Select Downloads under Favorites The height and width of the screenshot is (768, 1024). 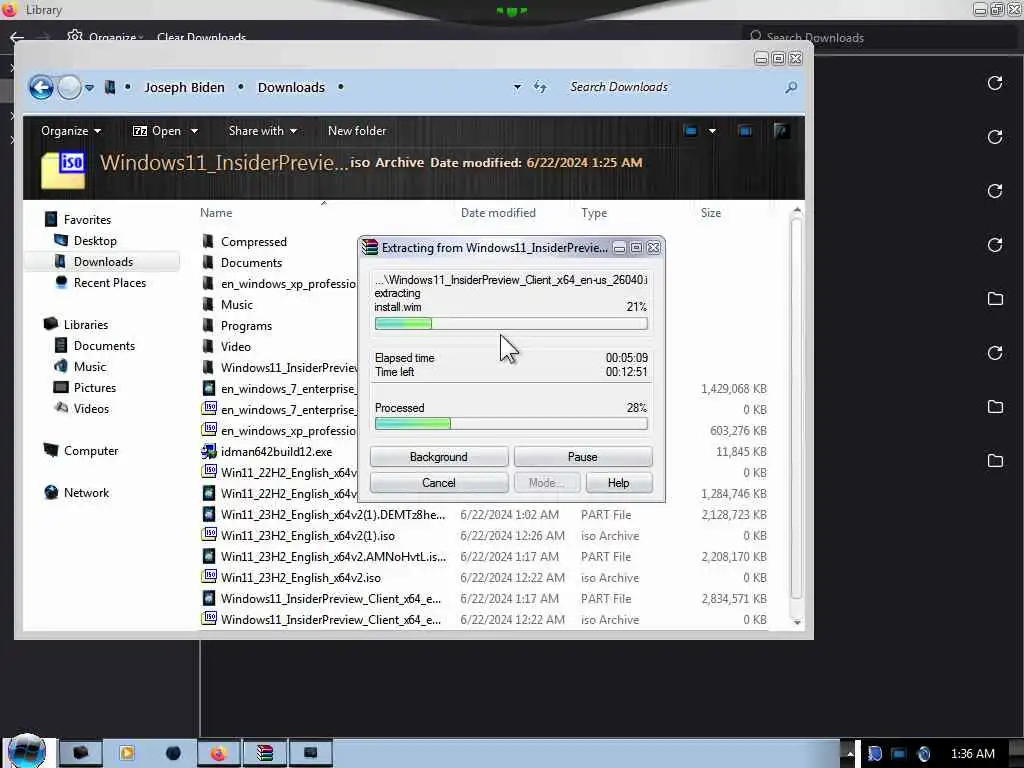[103, 261]
